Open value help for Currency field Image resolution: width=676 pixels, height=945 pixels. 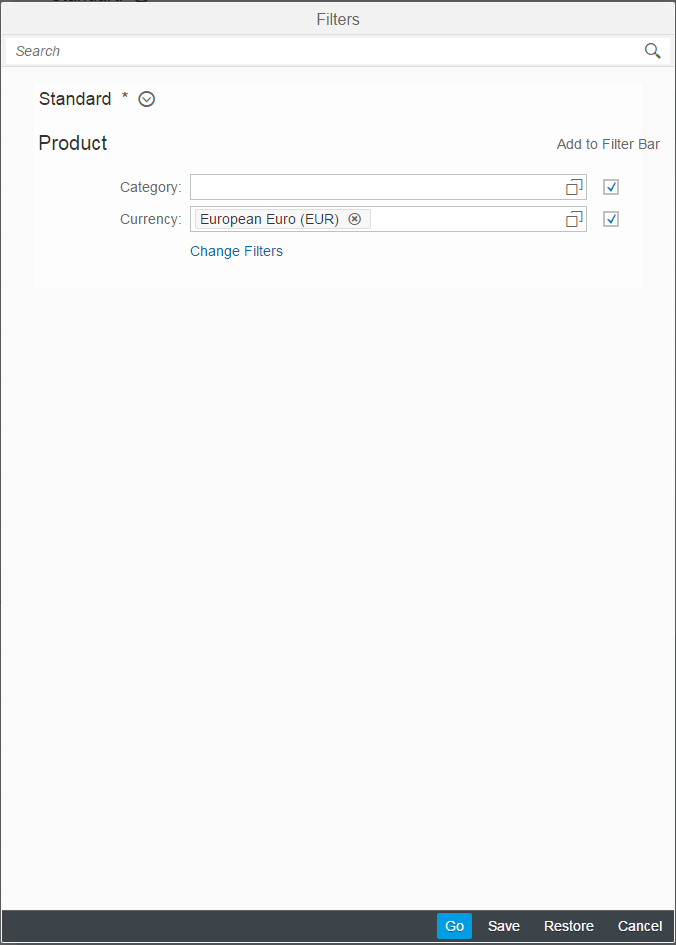(574, 219)
